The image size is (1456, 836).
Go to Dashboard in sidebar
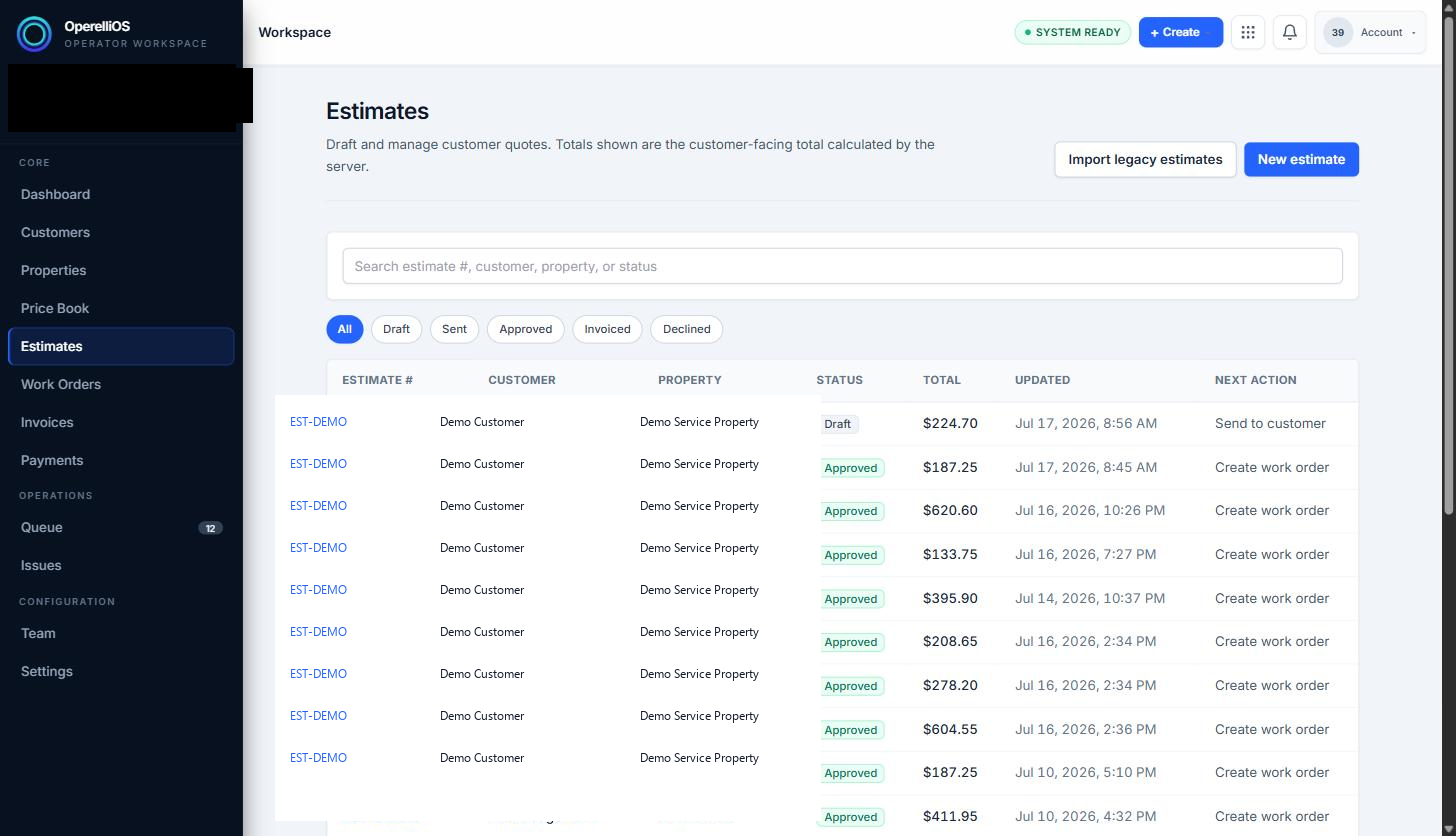[x=121, y=194]
